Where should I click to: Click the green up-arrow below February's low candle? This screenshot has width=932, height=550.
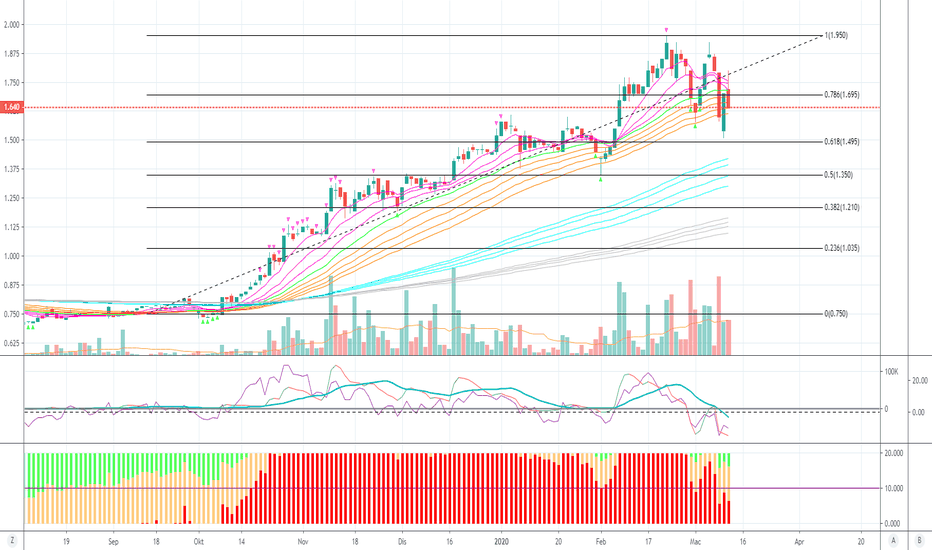pyautogui.click(x=600, y=178)
